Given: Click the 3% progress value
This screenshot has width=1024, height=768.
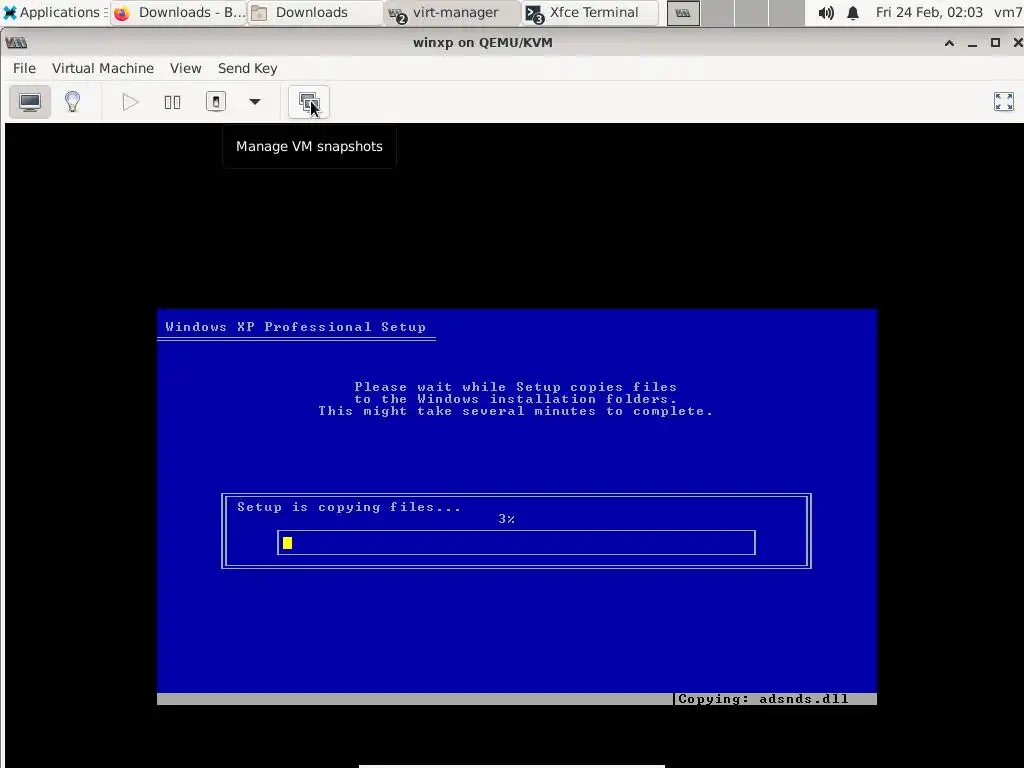Looking at the screenshot, I should tap(506, 519).
